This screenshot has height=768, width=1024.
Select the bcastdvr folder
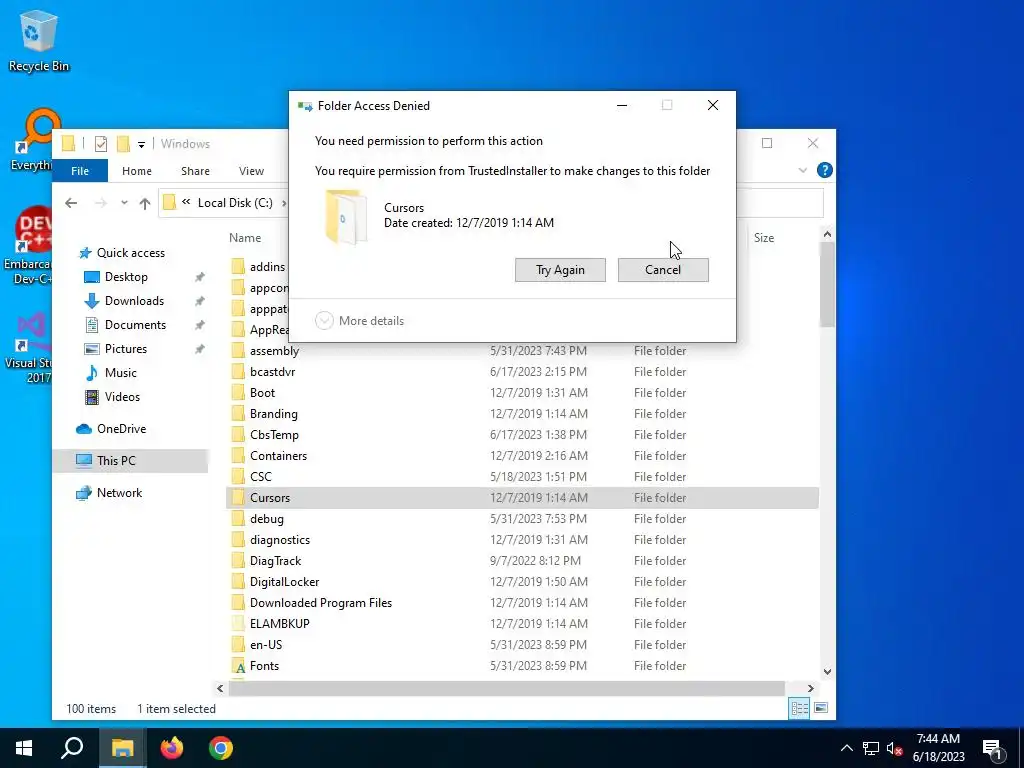tap(272, 372)
